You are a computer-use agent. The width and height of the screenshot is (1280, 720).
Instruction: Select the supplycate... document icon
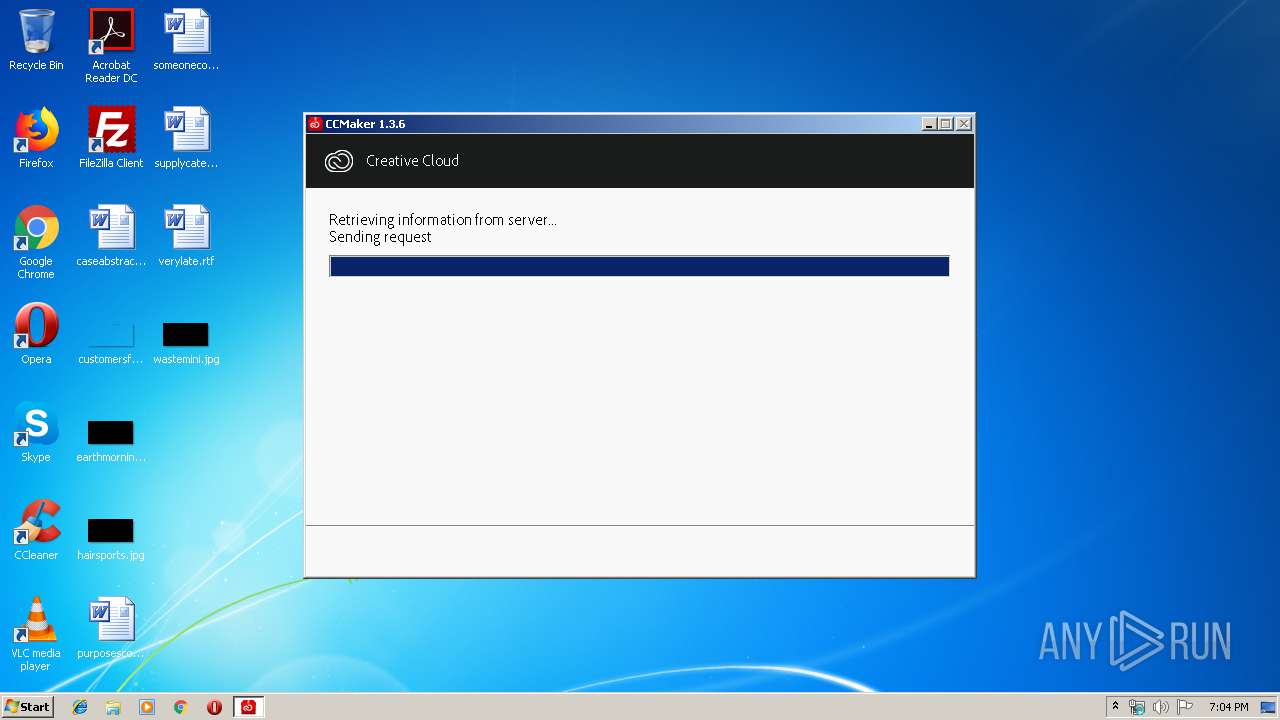pyautogui.click(x=186, y=138)
